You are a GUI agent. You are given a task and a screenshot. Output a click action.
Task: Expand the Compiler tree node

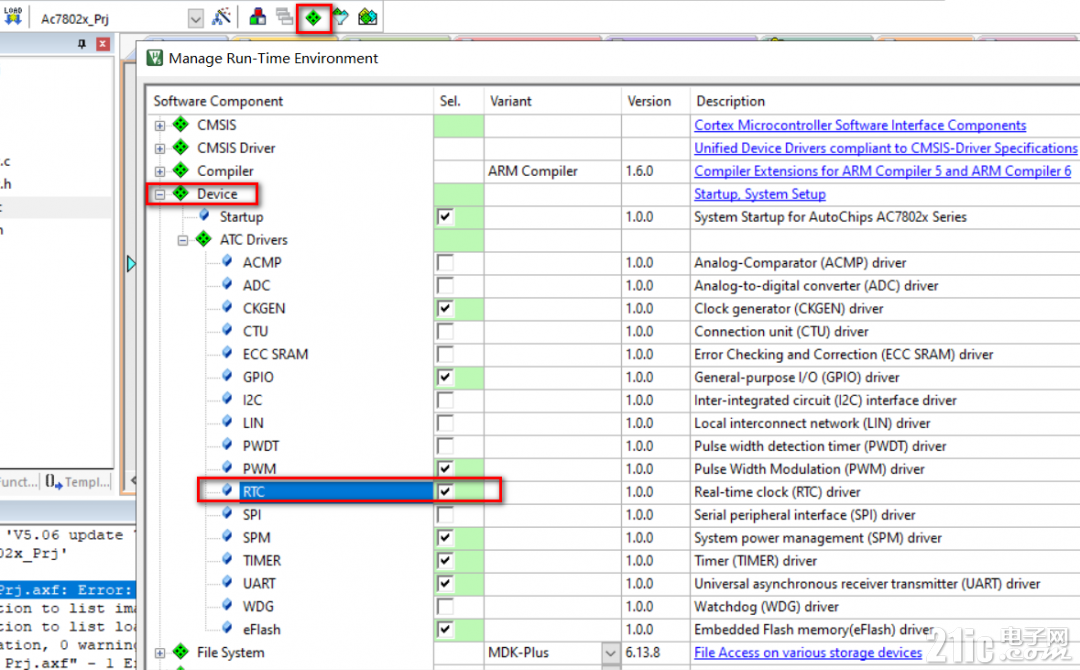coord(160,171)
